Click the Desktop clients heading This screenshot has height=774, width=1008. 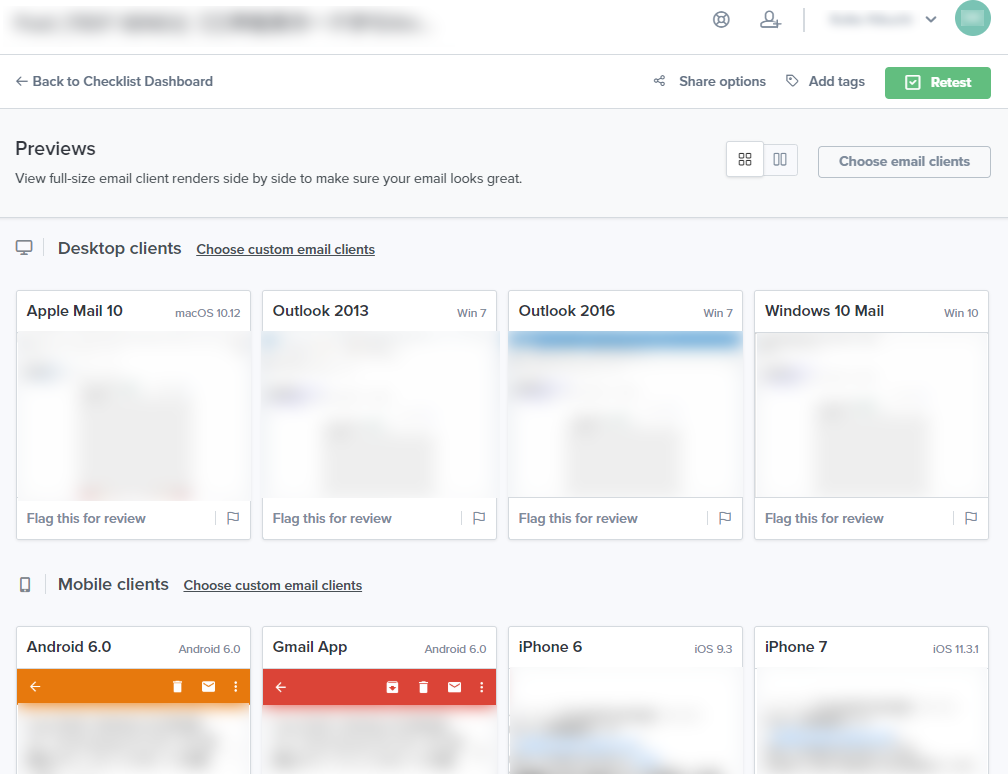[120, 248]
